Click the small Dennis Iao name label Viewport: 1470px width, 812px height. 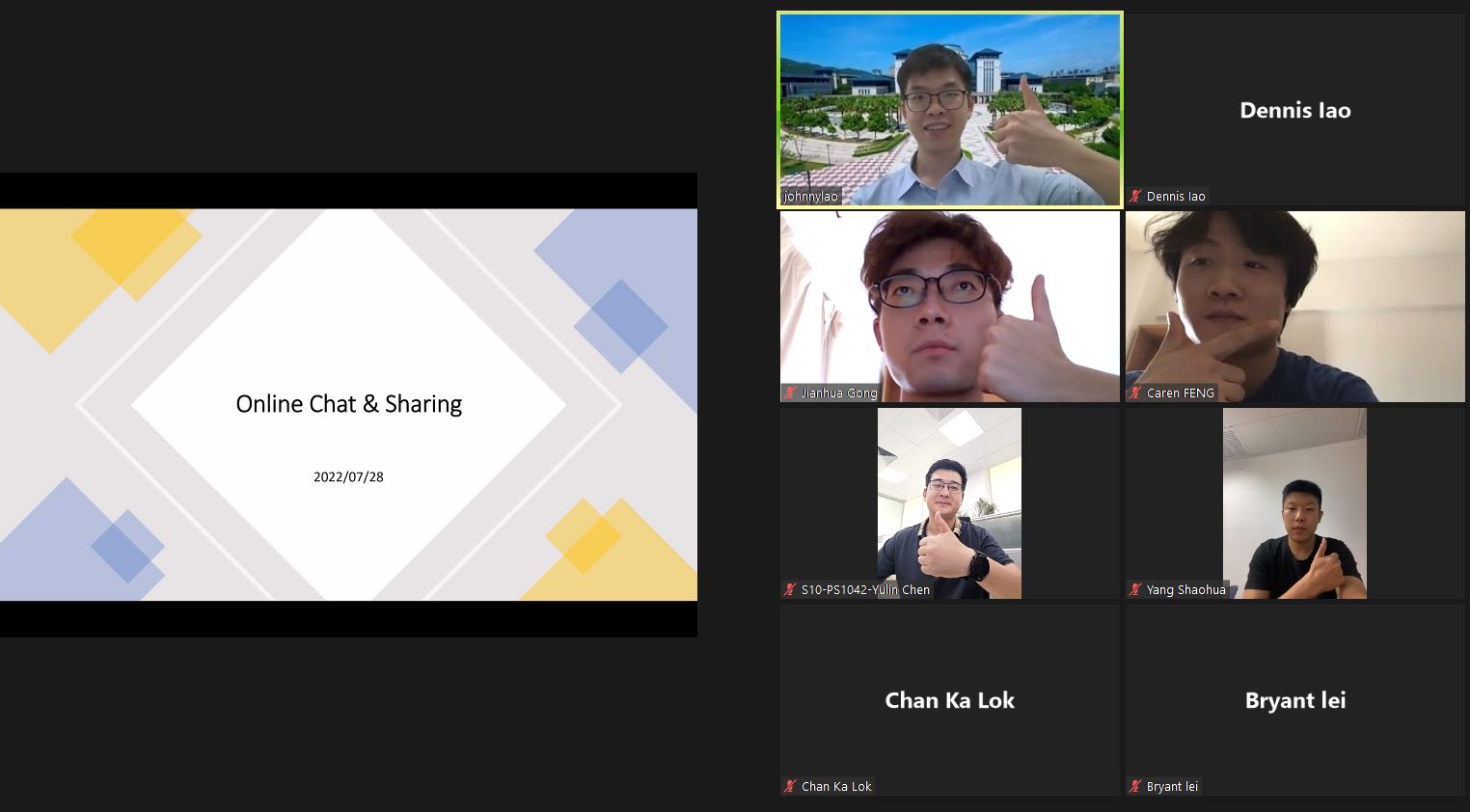(x=1176, y=196)
